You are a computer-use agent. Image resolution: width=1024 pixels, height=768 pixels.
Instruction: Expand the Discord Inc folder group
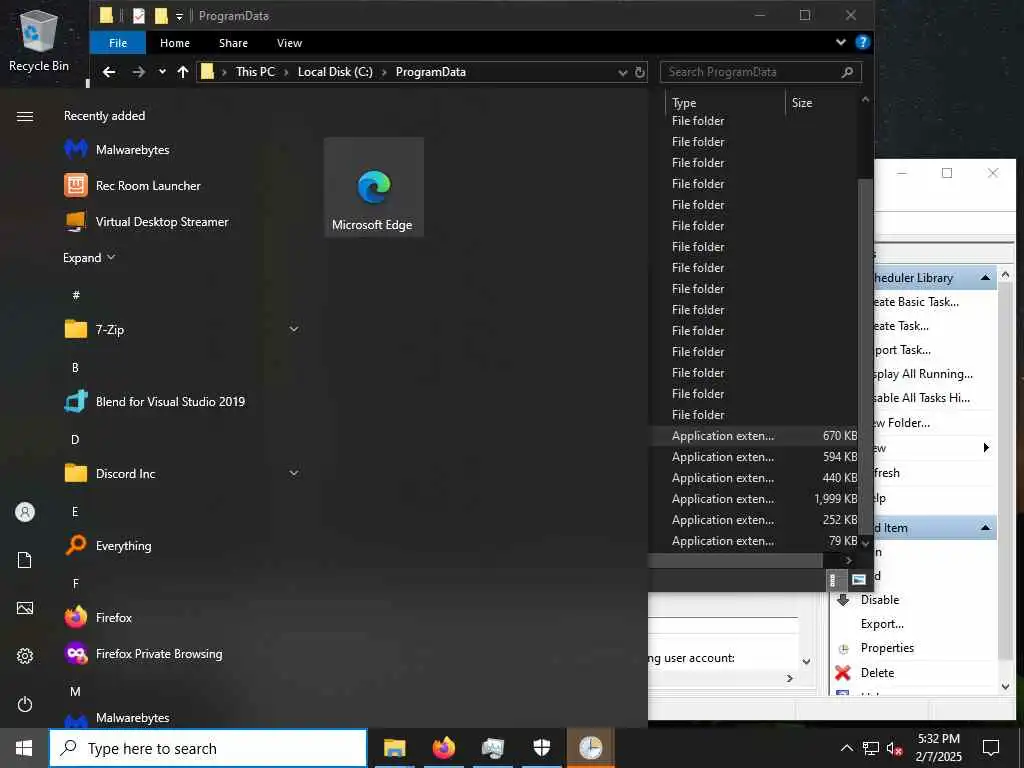pyautogui.click(x=294, y=473)
